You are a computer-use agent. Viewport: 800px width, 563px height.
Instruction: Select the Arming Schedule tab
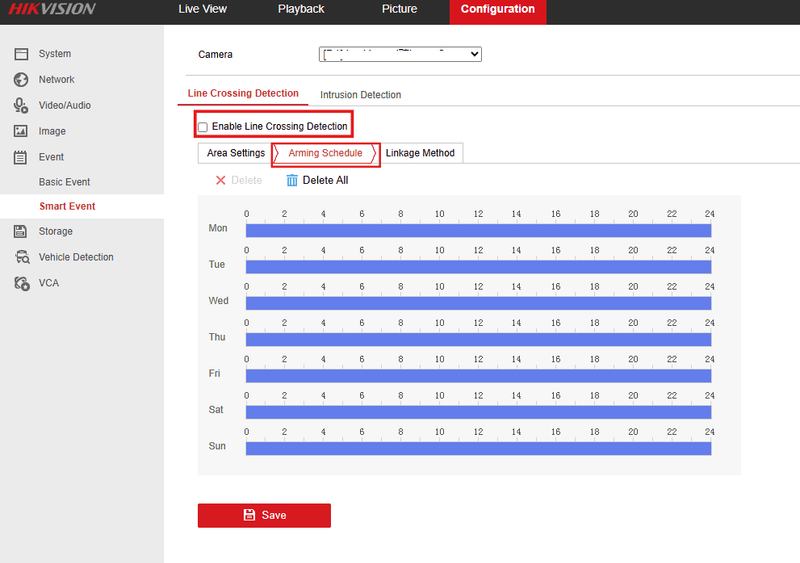click(326, 153)
